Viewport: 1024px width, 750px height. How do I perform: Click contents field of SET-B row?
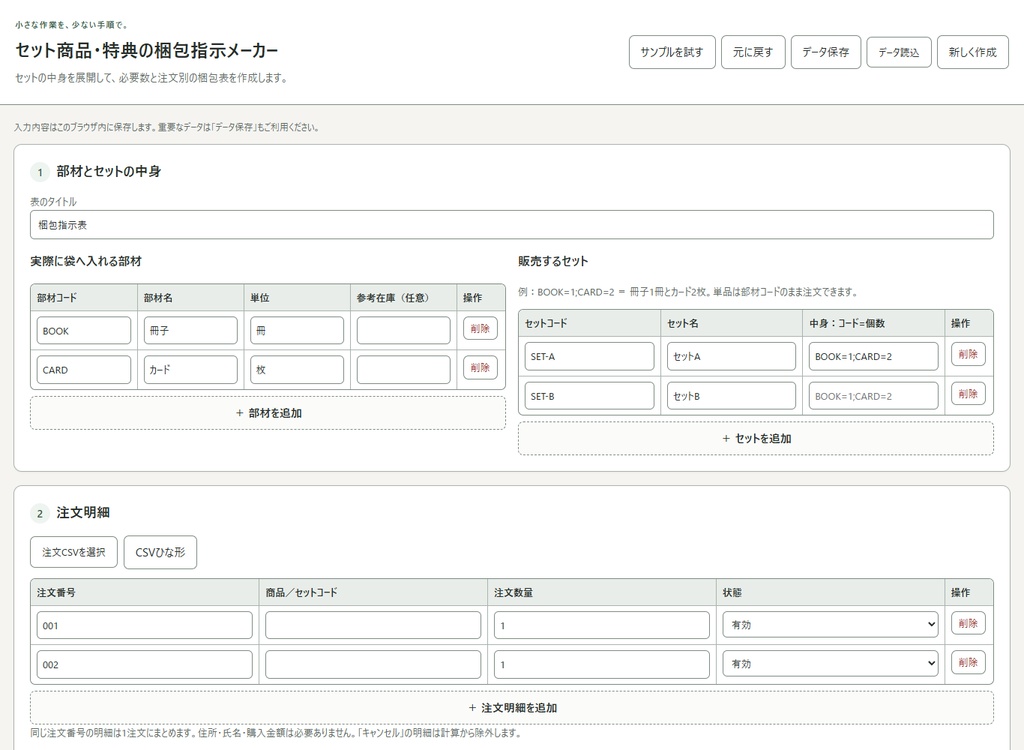pos(873,396)
